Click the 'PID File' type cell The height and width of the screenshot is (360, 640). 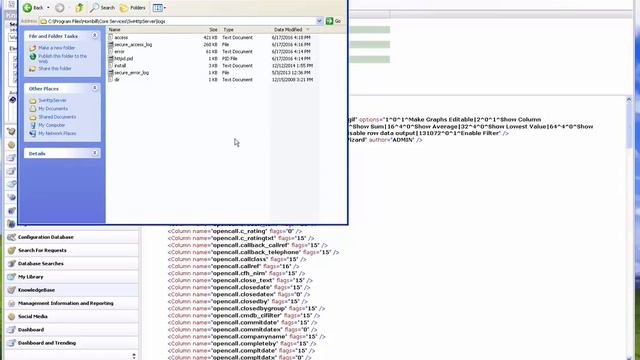tap(229, 59)
